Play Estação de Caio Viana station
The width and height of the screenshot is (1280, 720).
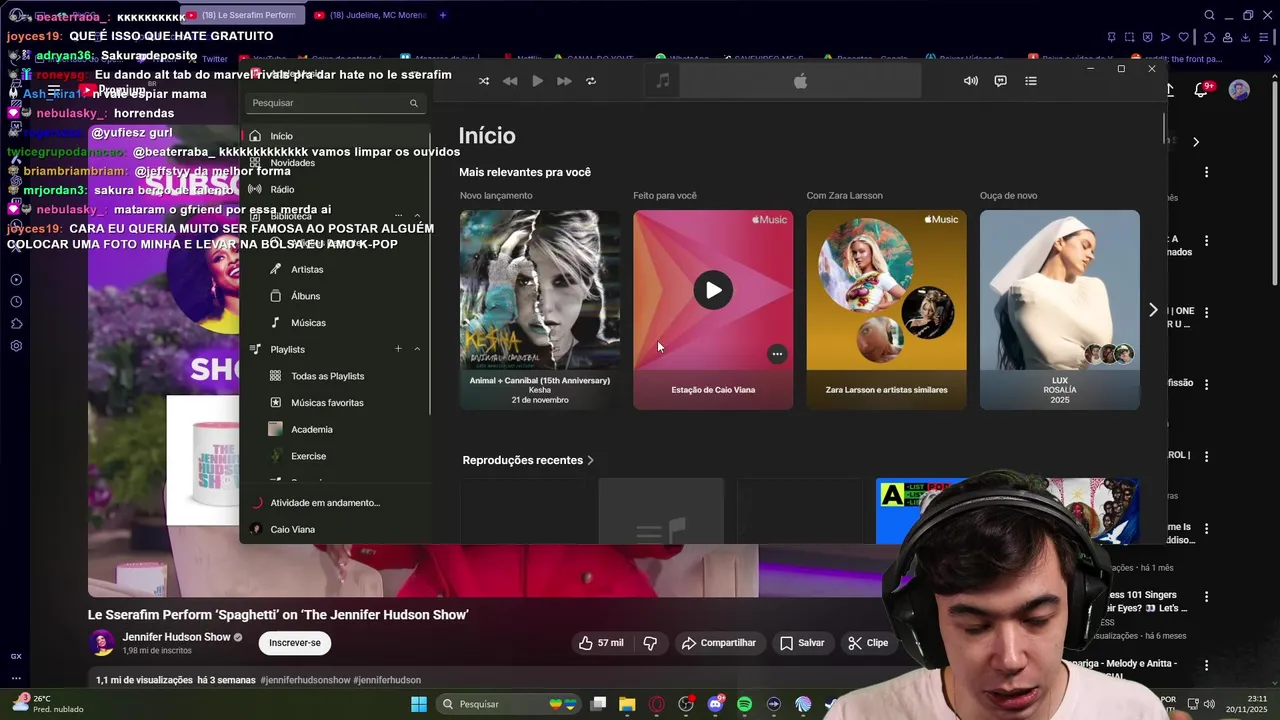[713, 290]
